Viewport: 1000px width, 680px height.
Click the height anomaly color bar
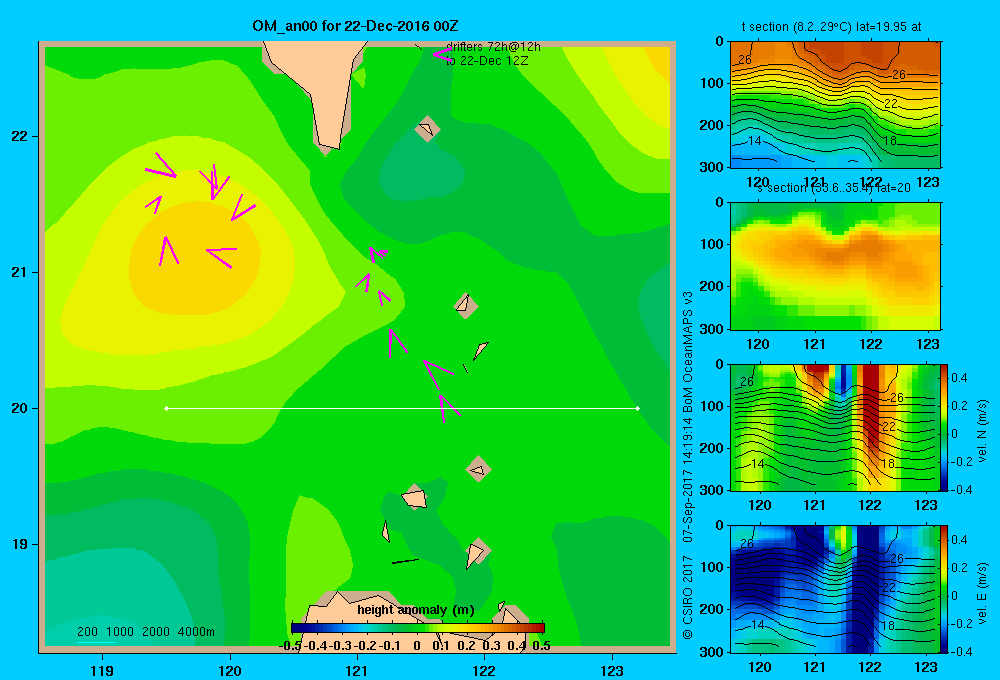[418, 628]
